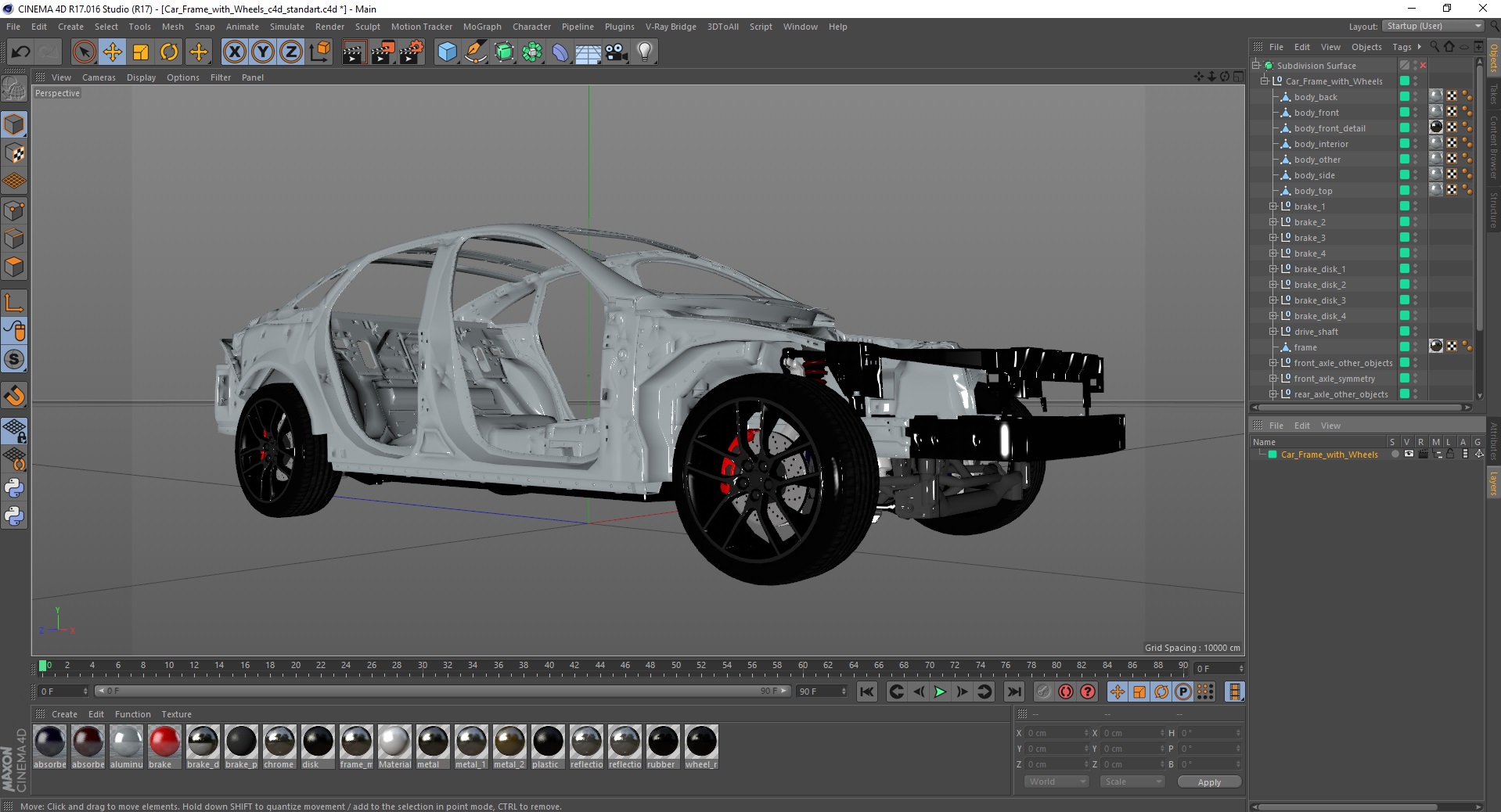The image size is (1501, 812).
Task: Switch to Edges mode
Action: click(x=14, y=239)
